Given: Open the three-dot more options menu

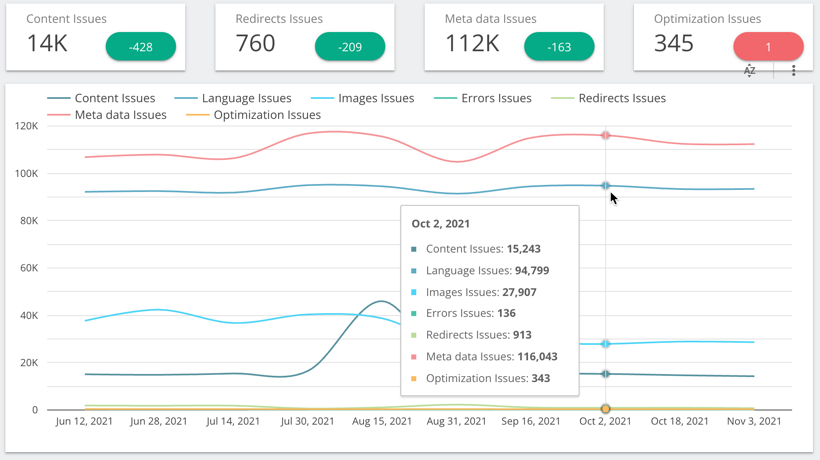Looking at the screenshot, I should pyautogui.click(x=794, y=71).
